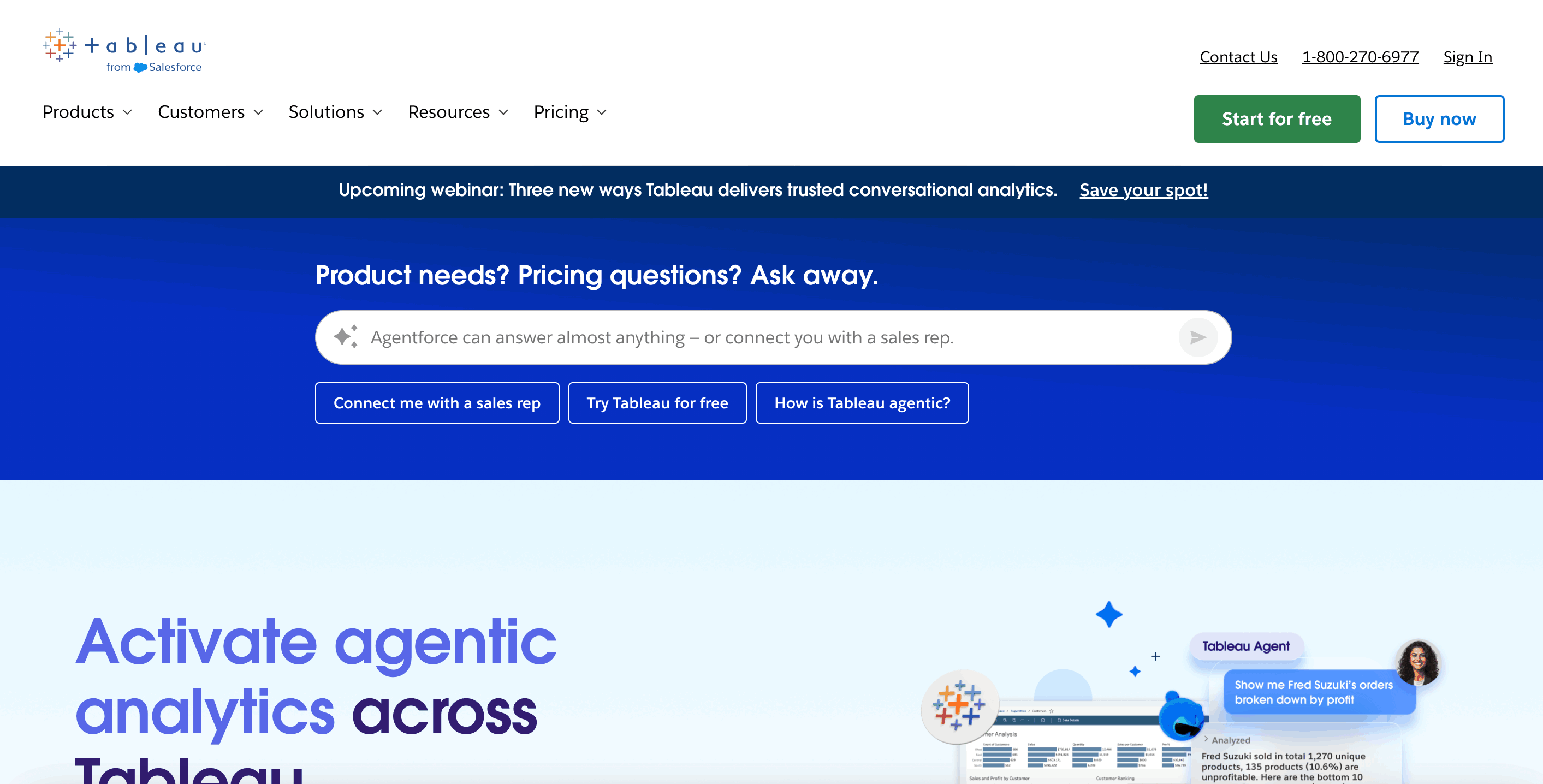Click the Start for free button
The image size is (1543, 784).
pyautogui.click(x=1277, y=118)
